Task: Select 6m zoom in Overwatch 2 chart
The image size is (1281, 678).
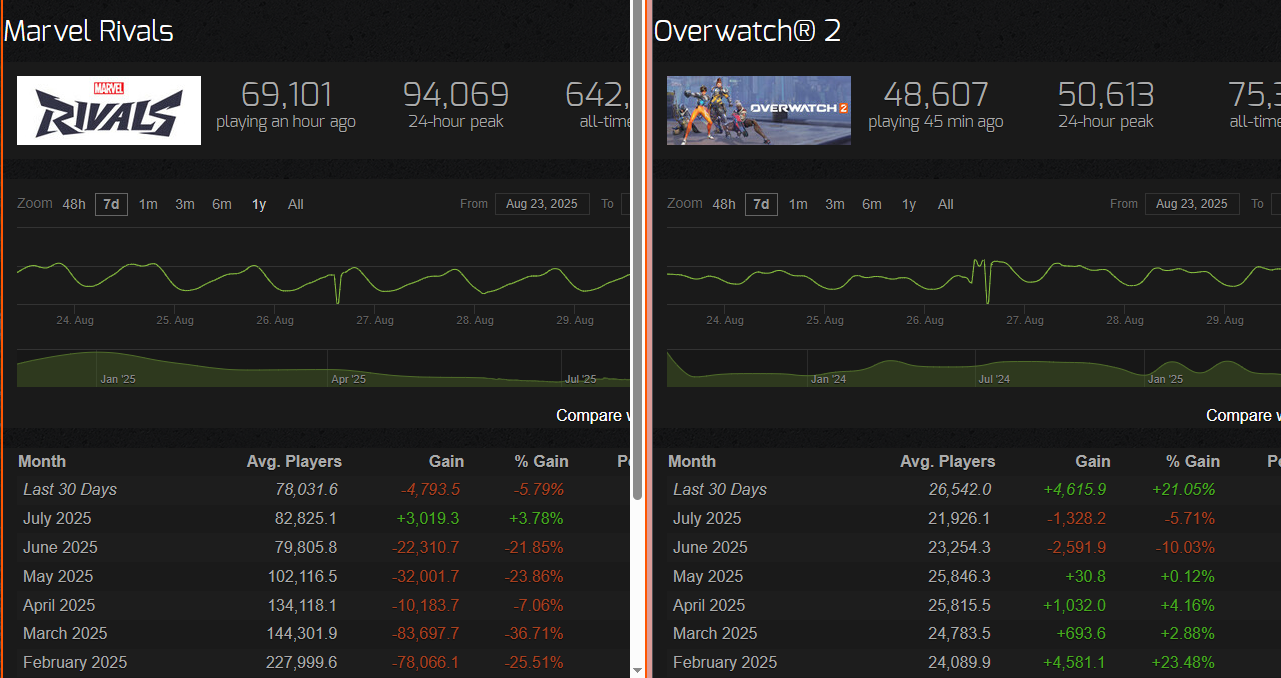Action: coord(872,204)
